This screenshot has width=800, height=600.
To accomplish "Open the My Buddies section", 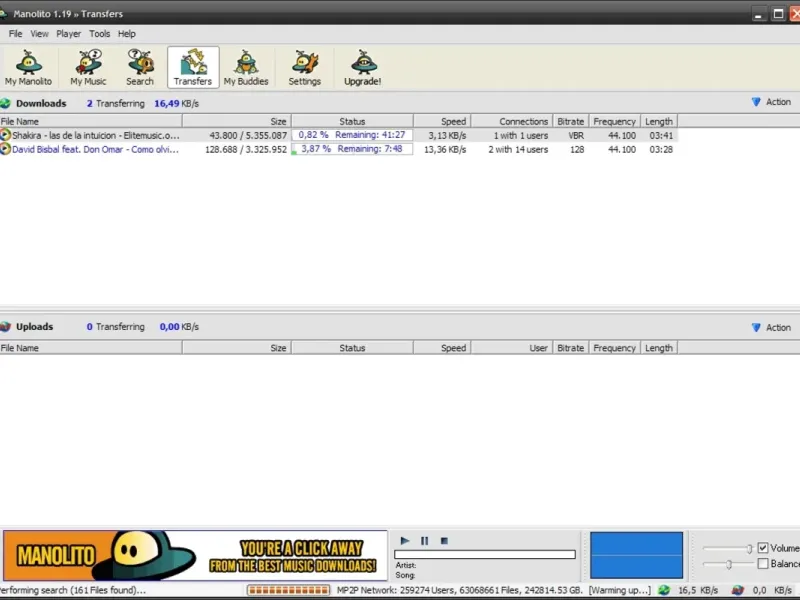I will 246,67.
